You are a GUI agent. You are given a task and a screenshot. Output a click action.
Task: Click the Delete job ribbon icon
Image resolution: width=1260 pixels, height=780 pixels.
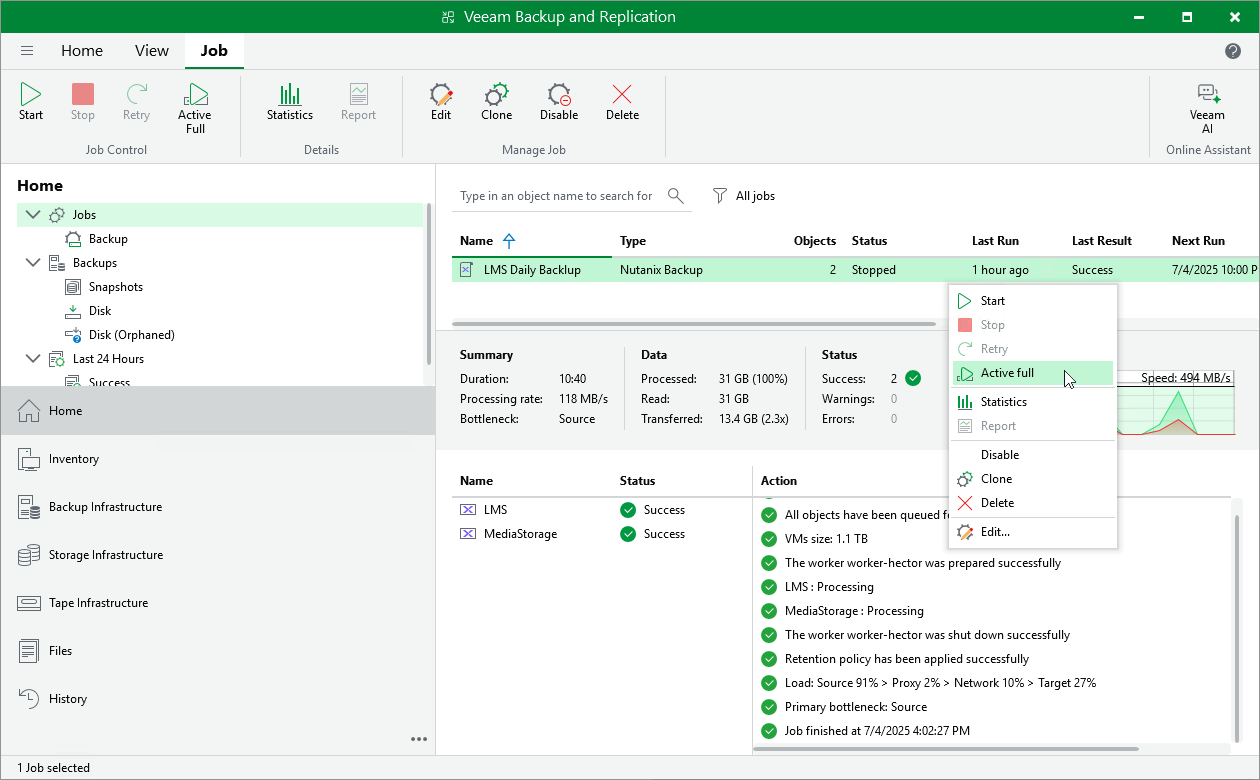click(x=622, y=102)
